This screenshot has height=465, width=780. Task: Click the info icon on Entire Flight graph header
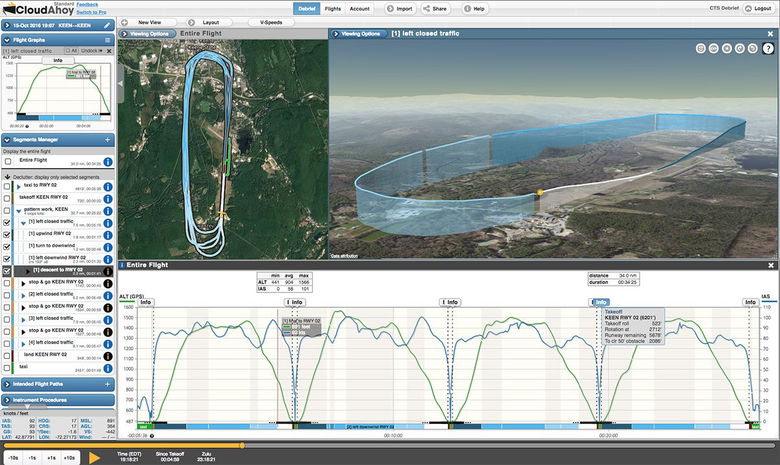click(x=122, y=265)
